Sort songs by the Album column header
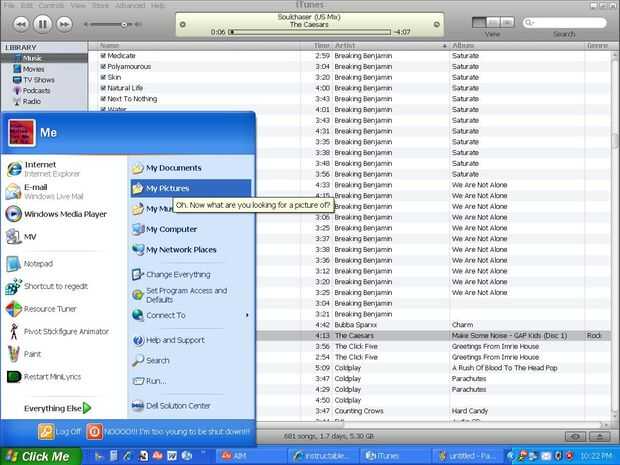 click(516, 46)
